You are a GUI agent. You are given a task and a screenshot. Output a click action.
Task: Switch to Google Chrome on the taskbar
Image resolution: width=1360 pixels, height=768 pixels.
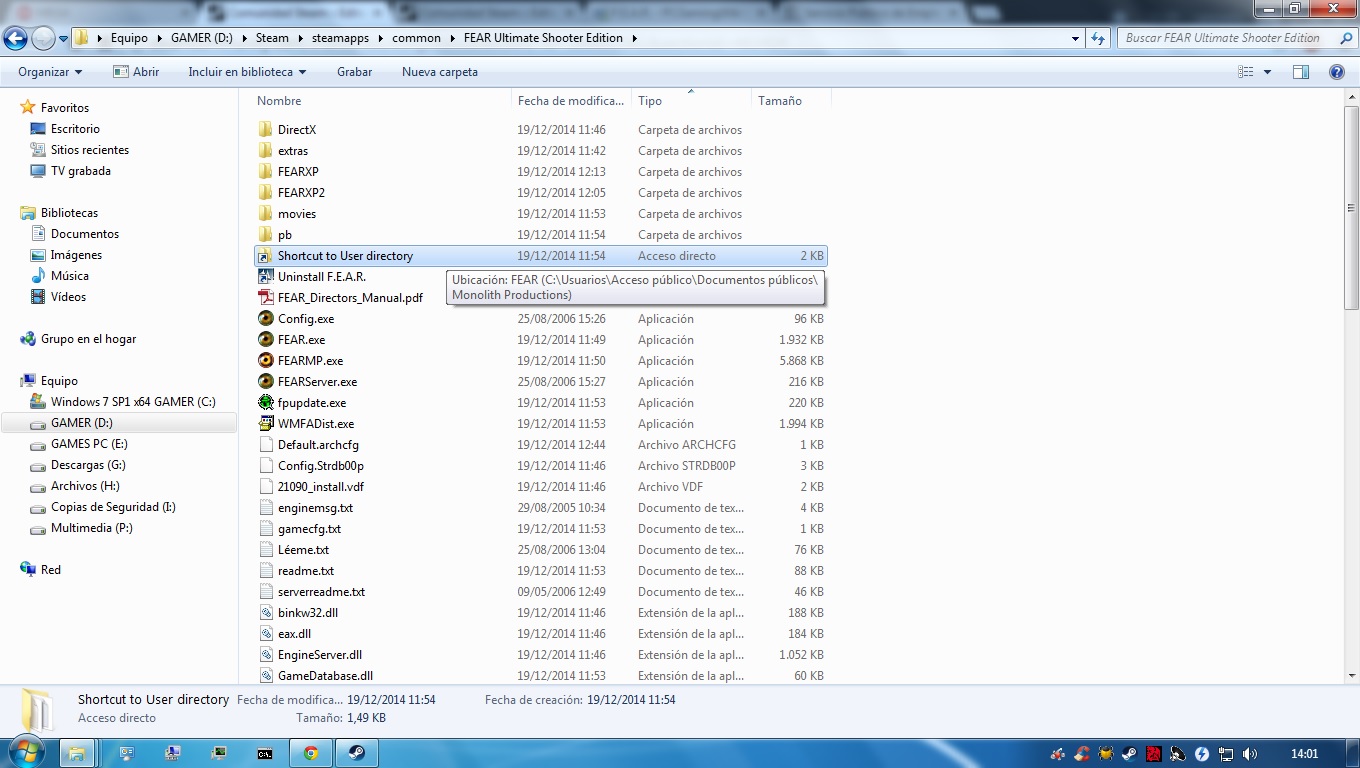pyautogui.click(x=311, y=753)
